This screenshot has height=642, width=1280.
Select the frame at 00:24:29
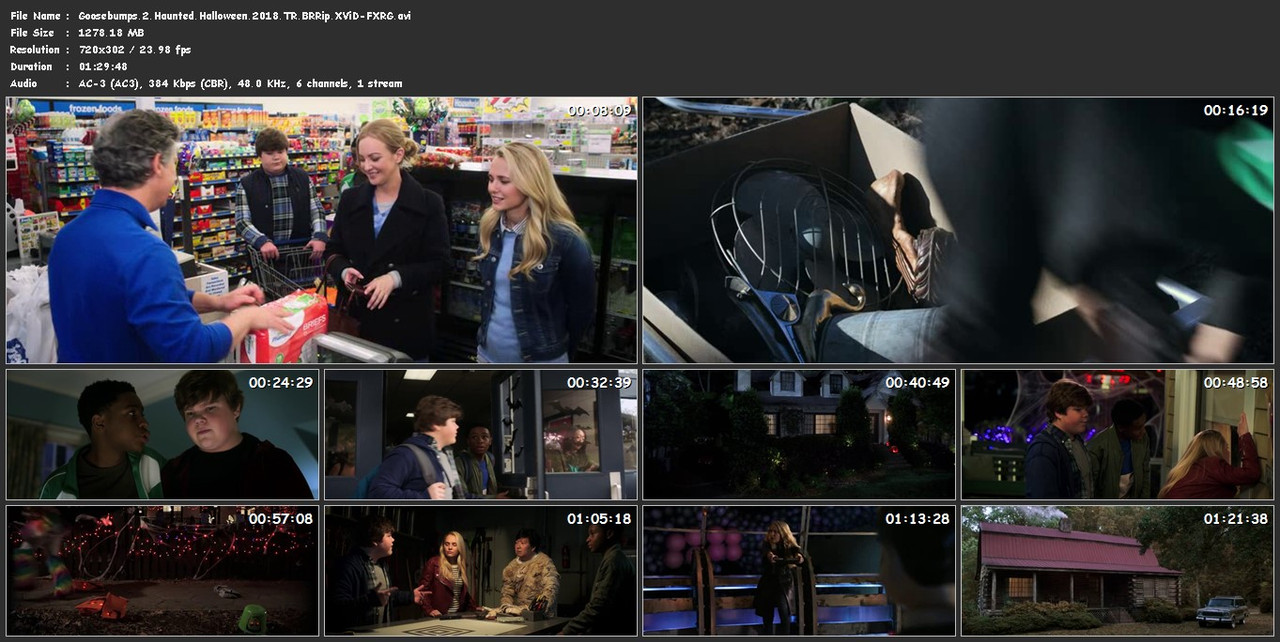point(162,435)
